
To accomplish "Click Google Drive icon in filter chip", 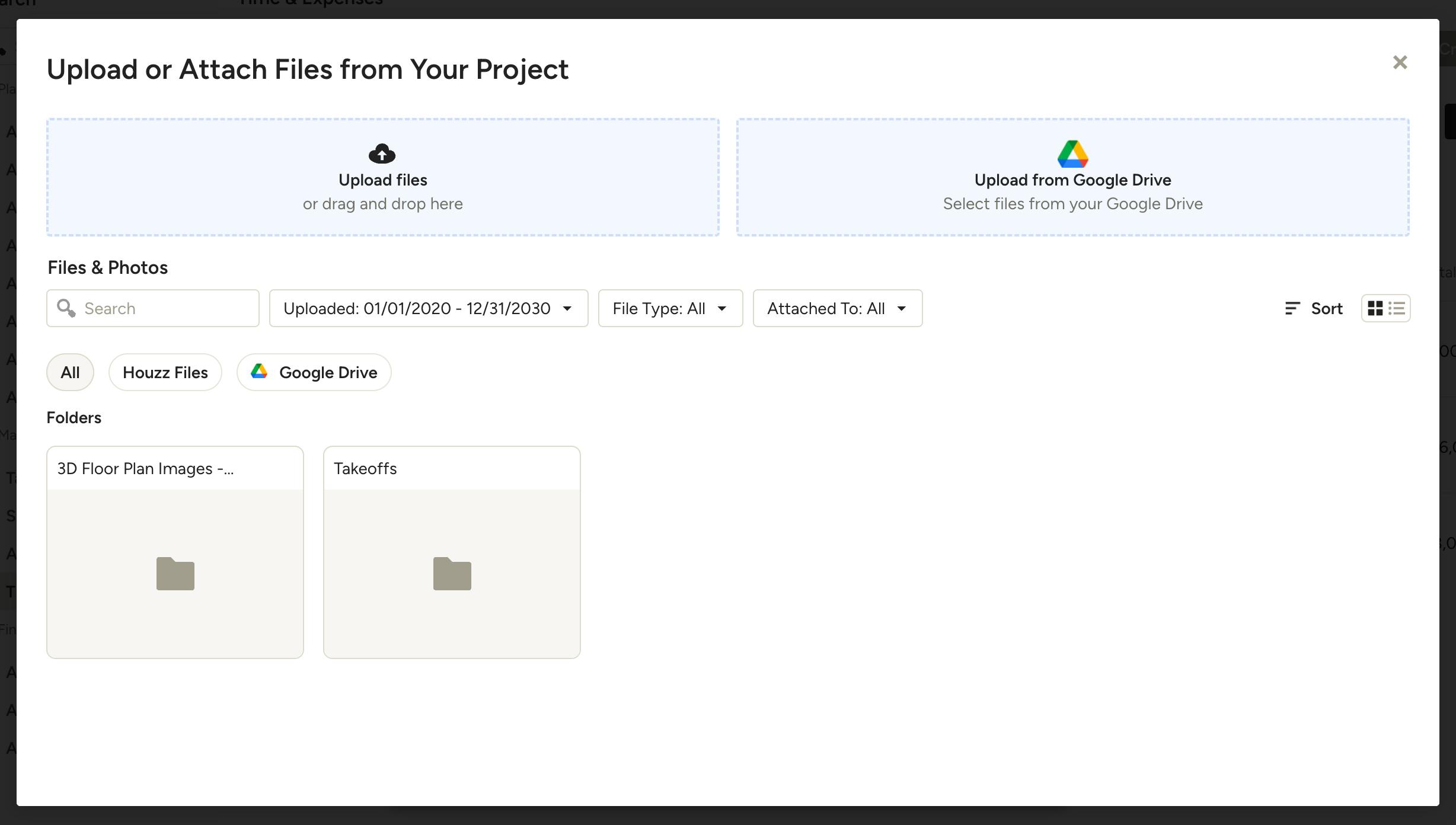I will [x=259, y=372].
